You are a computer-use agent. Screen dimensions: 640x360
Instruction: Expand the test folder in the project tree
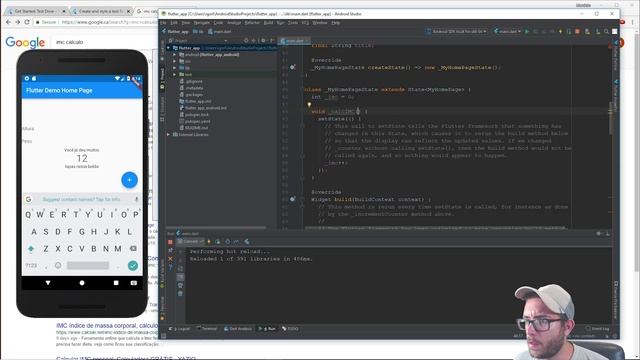coord(174,74)
